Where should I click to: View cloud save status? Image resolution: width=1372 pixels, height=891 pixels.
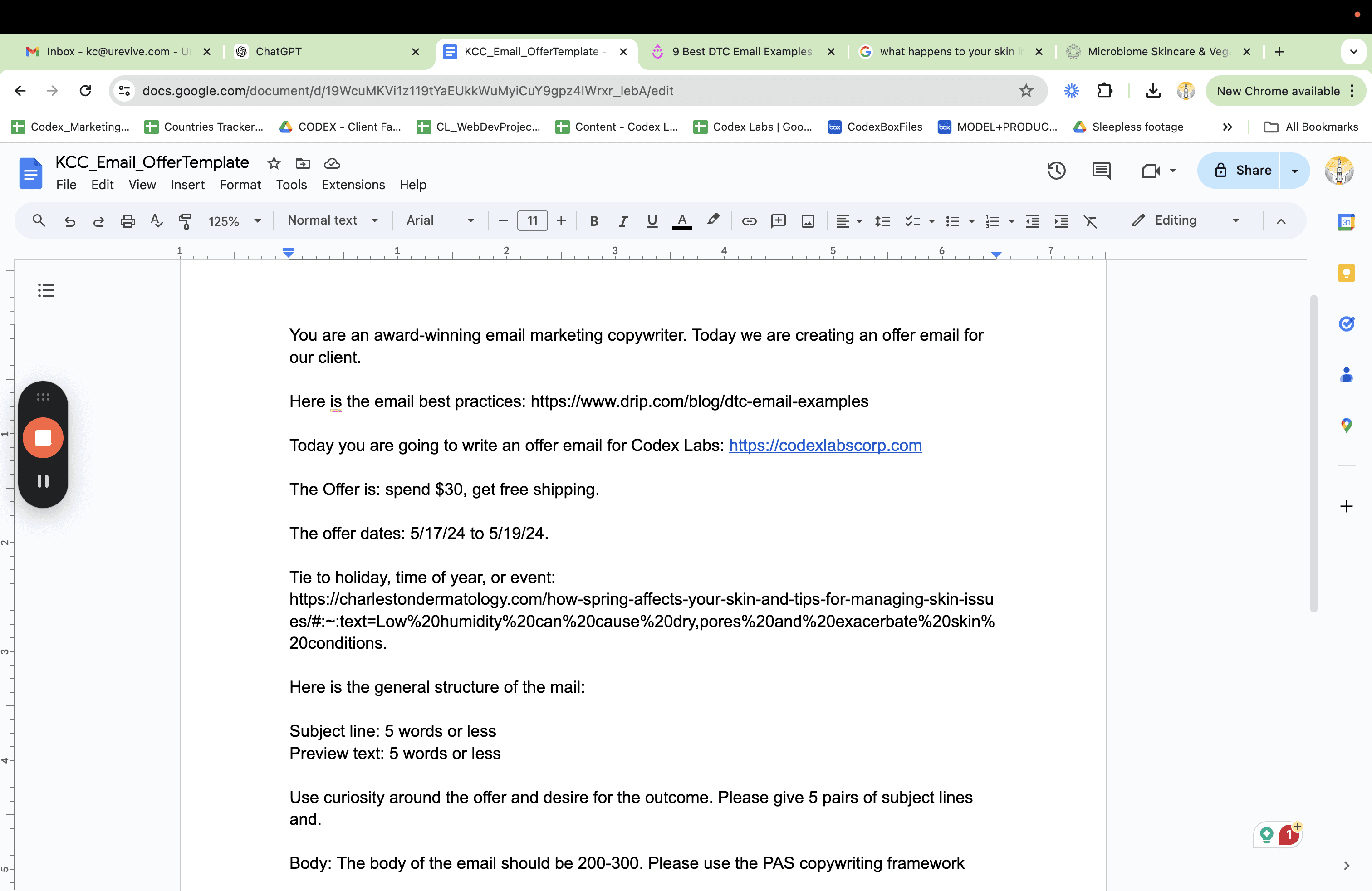tap(332, 164)
